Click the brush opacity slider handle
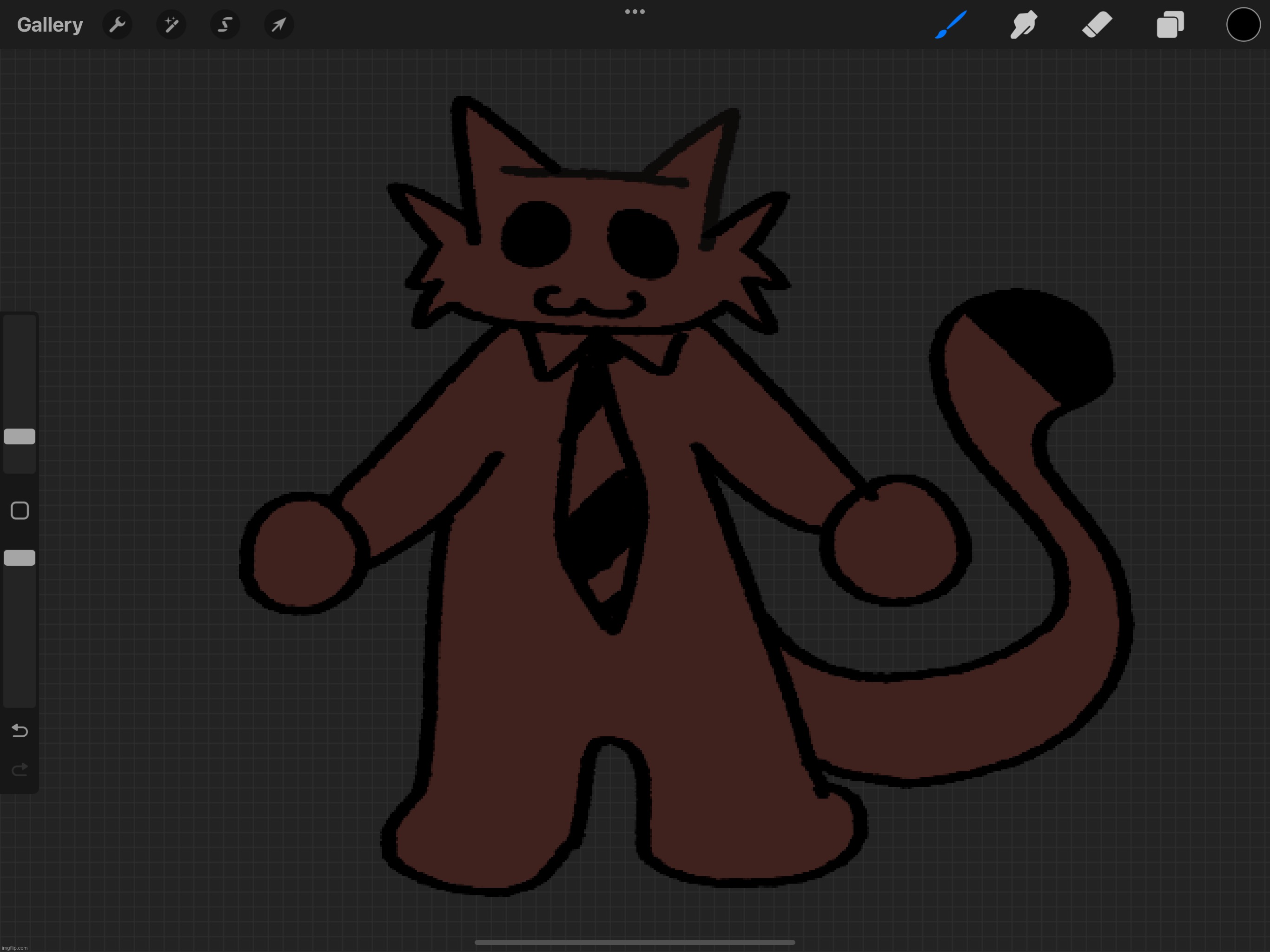 point(20,557)
